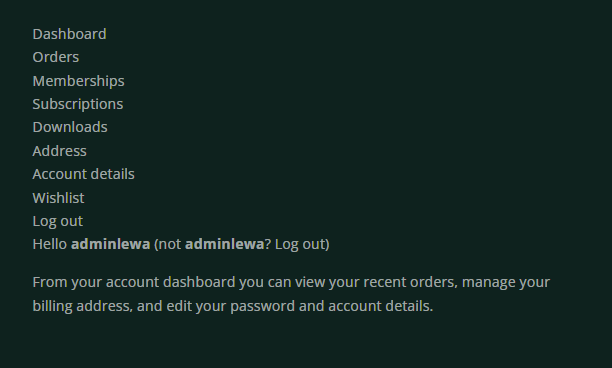The image size is (612, 368).
Task: Click the words manage your in description
Action: [506, 282]
